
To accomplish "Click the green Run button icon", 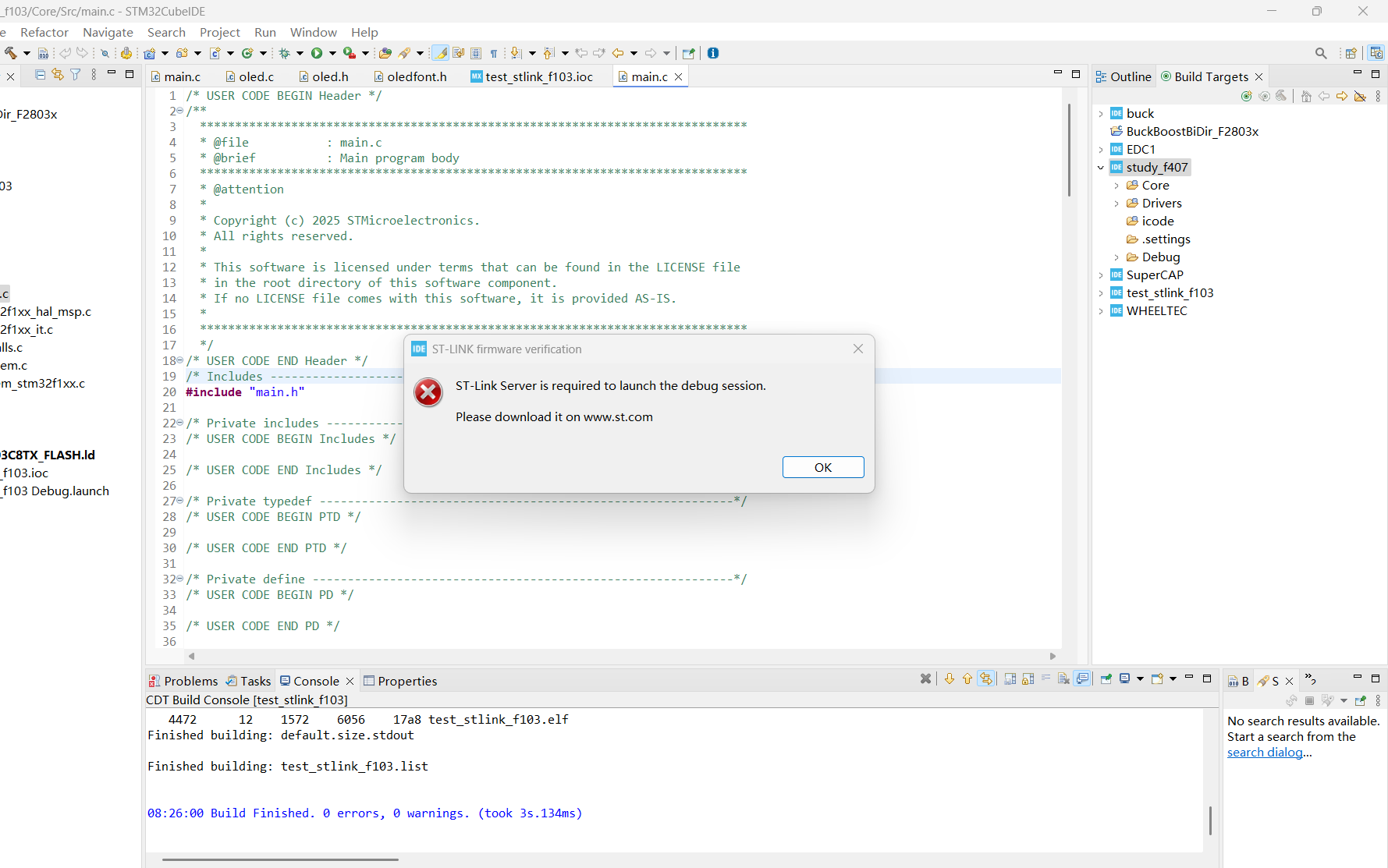I will pyautogui.click(x=317, y=53).
